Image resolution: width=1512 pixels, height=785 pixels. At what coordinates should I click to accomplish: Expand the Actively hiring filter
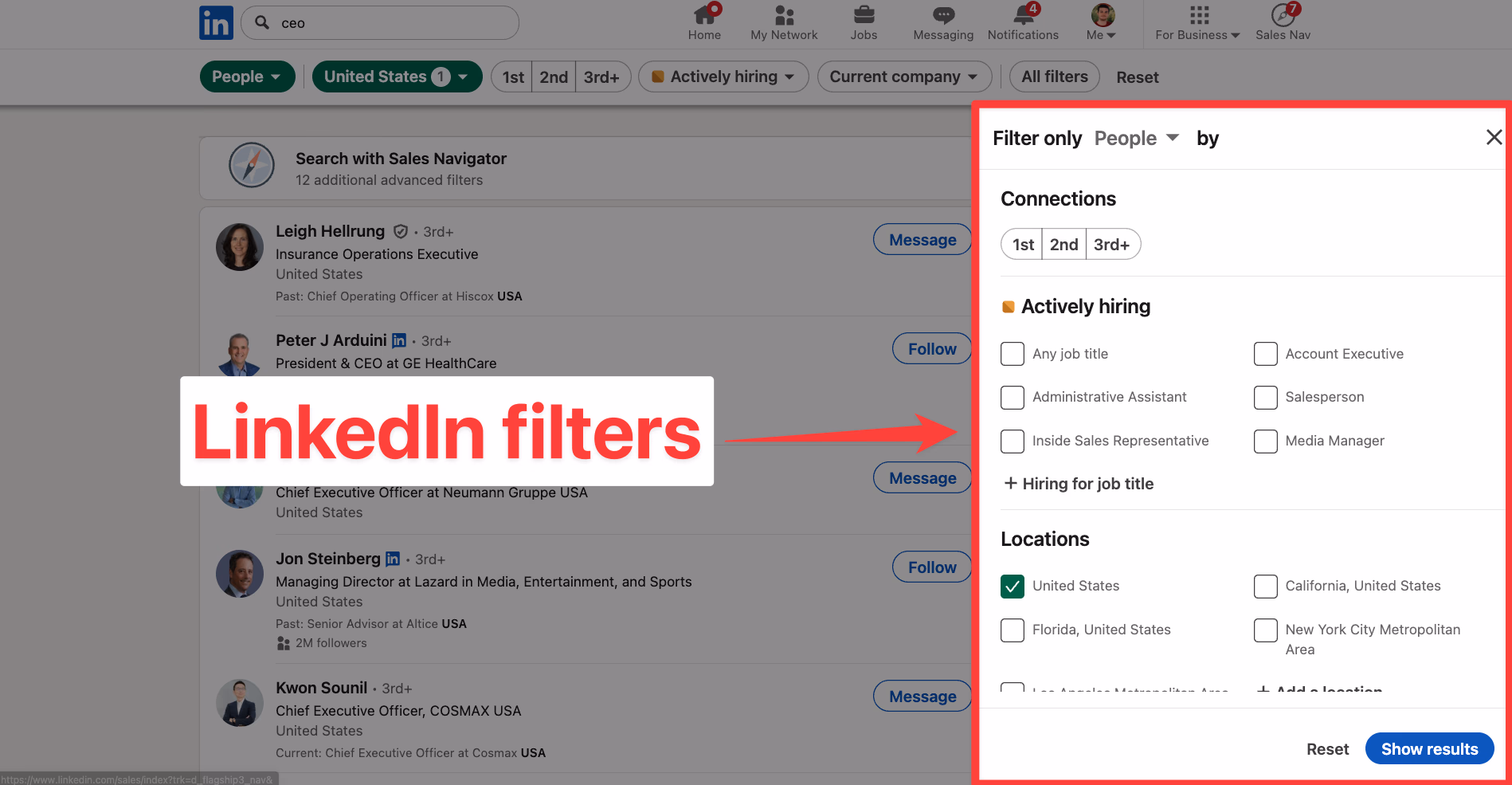point(723,77)
